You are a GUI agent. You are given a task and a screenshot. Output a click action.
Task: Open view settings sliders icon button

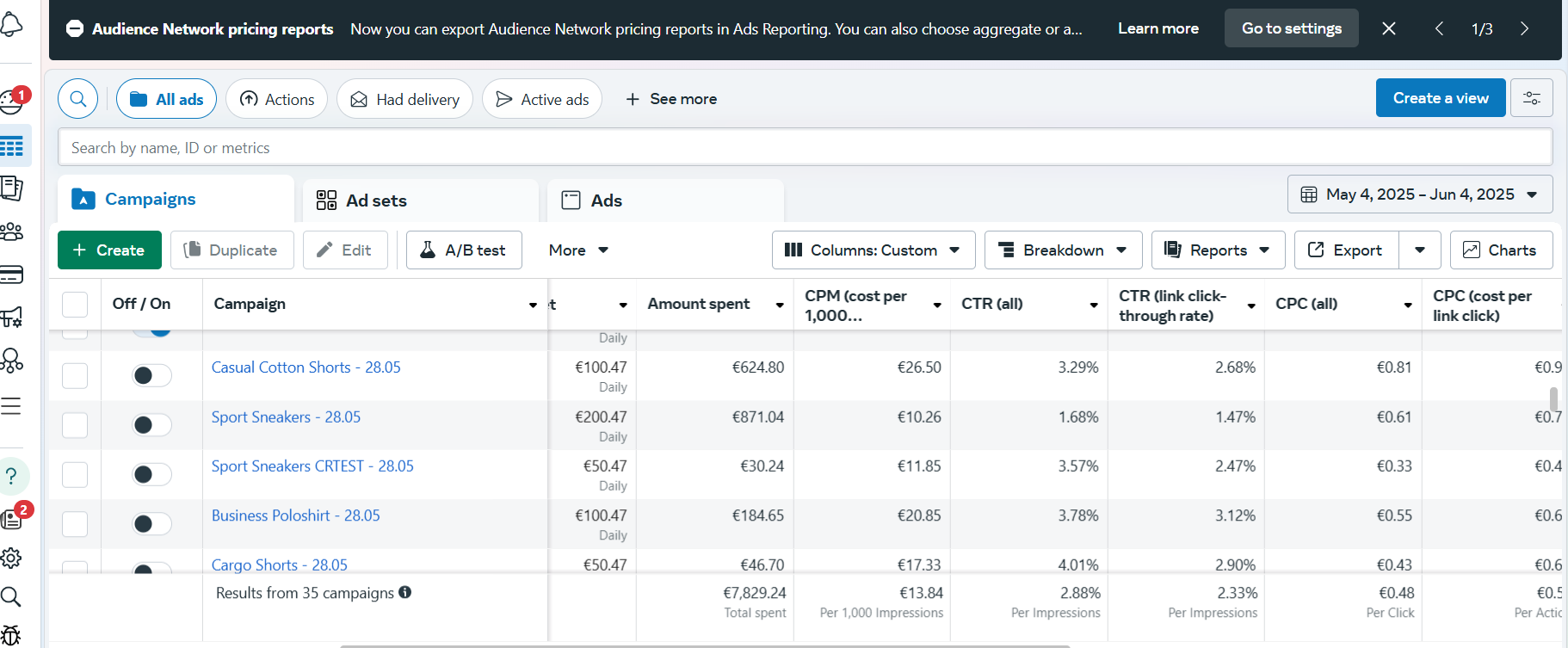point(1532,98)
